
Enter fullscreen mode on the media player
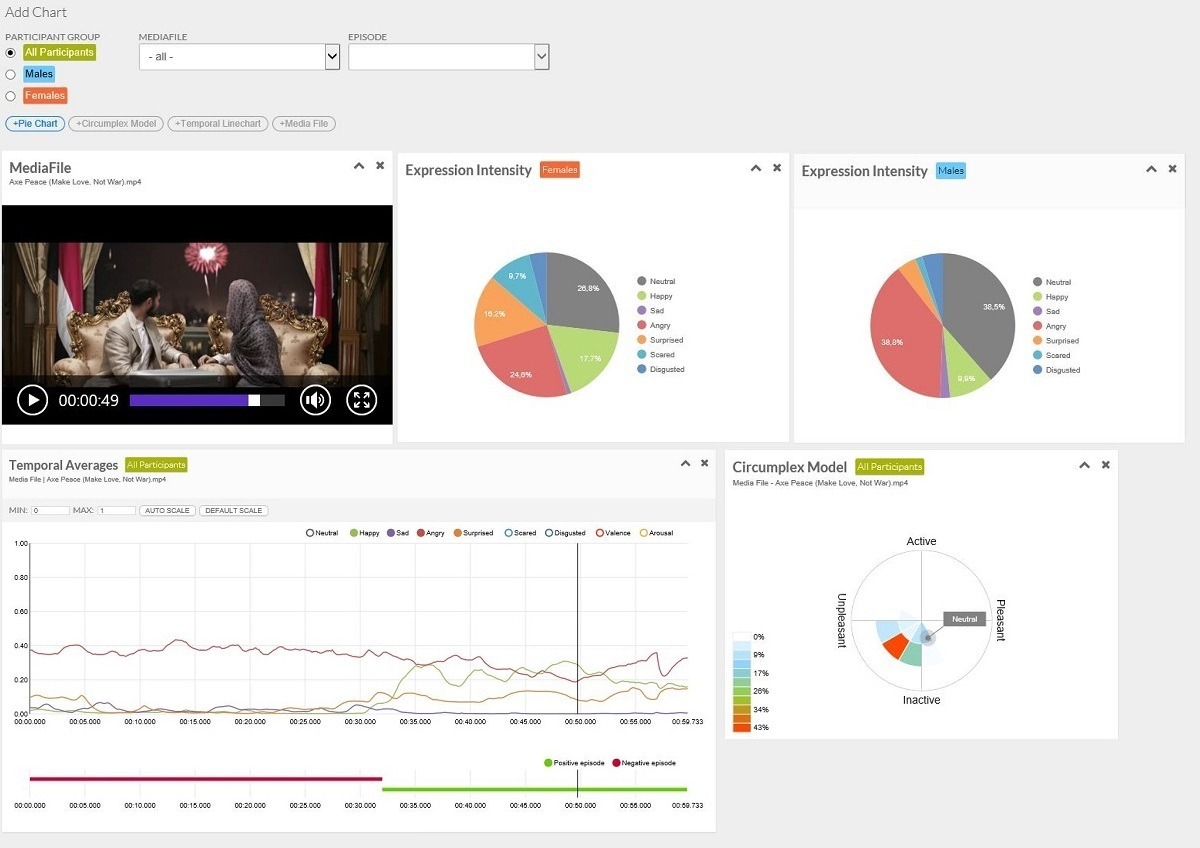pos(362,401)
